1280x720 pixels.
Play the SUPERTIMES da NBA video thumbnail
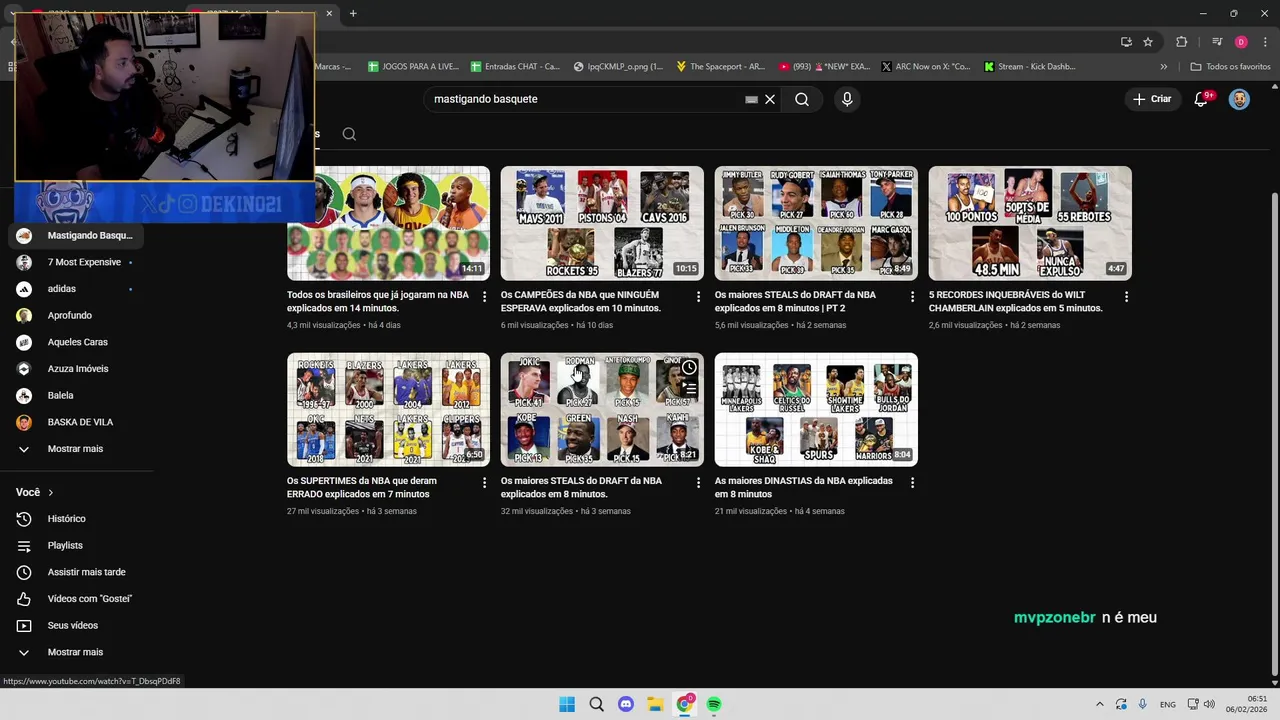pos(388,409)
